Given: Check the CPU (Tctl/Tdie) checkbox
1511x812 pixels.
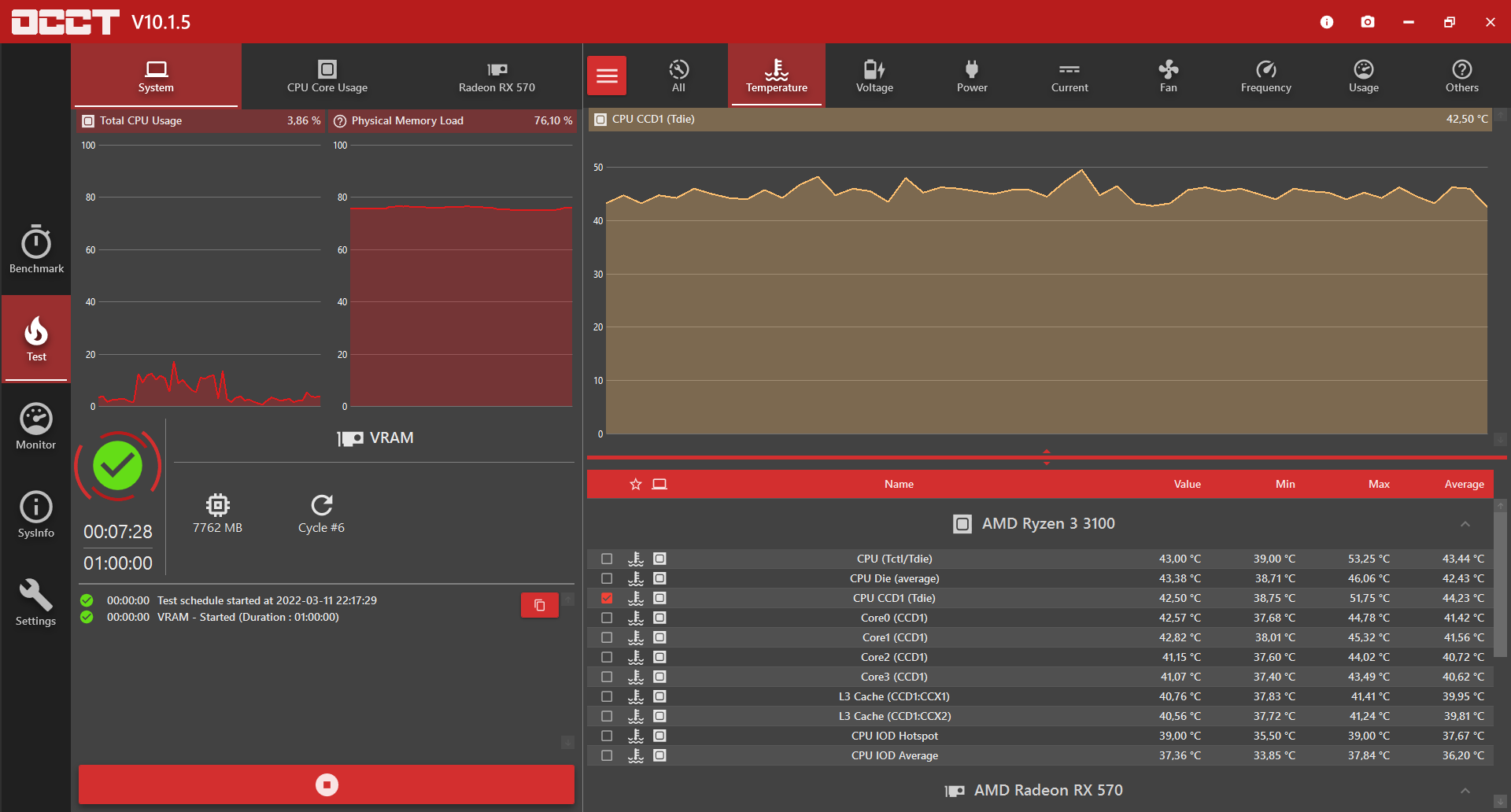Looking at the screenshot, I should [x=607, y=559].
